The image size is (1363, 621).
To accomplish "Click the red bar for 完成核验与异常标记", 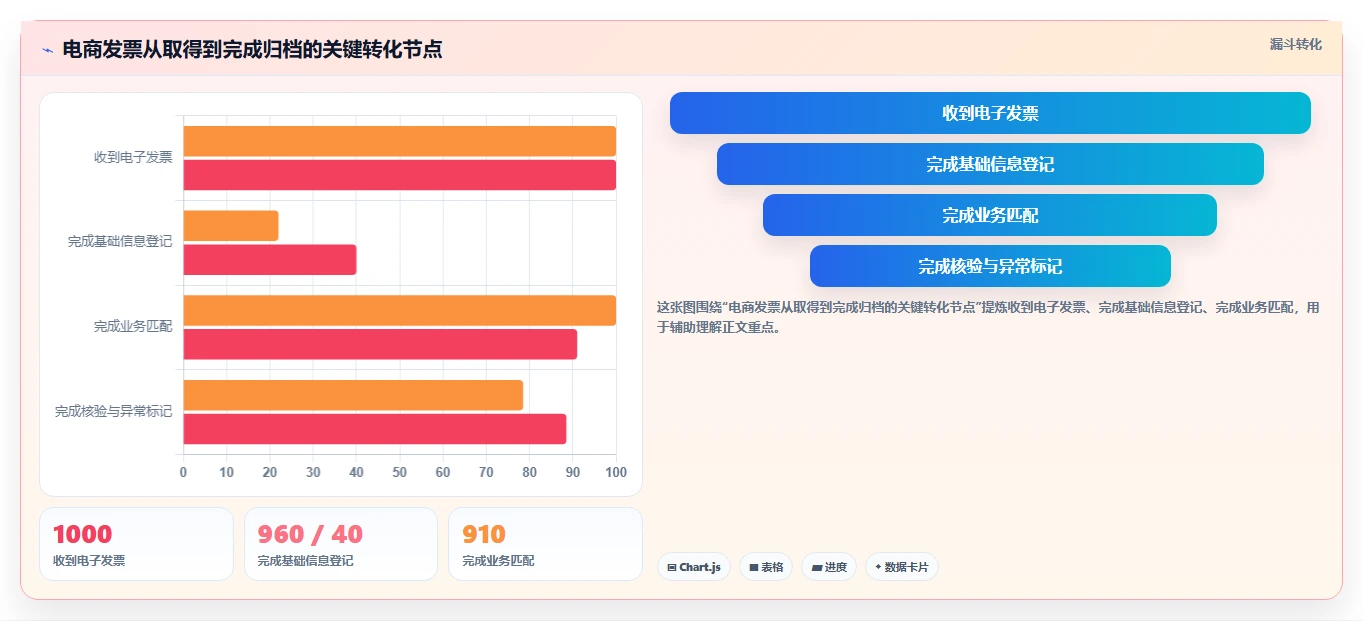I will click(x=374, y=429).
